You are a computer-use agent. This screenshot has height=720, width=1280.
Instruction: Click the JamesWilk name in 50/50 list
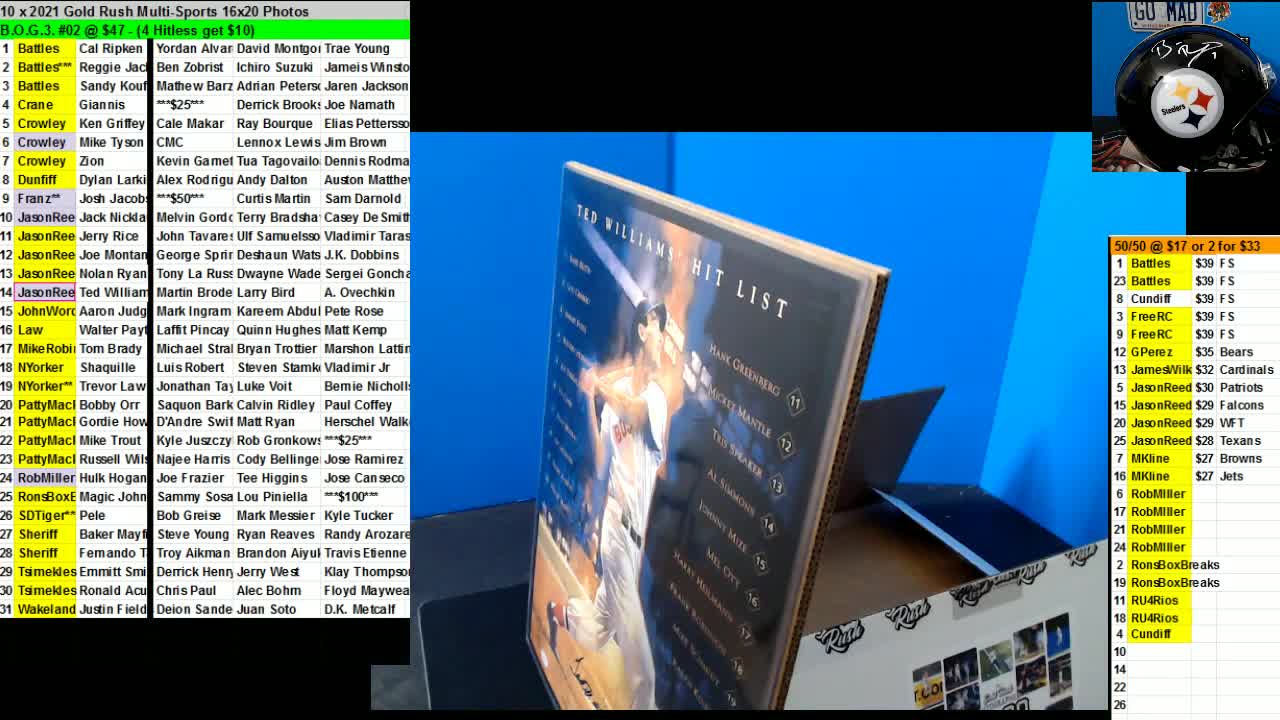1160,370
